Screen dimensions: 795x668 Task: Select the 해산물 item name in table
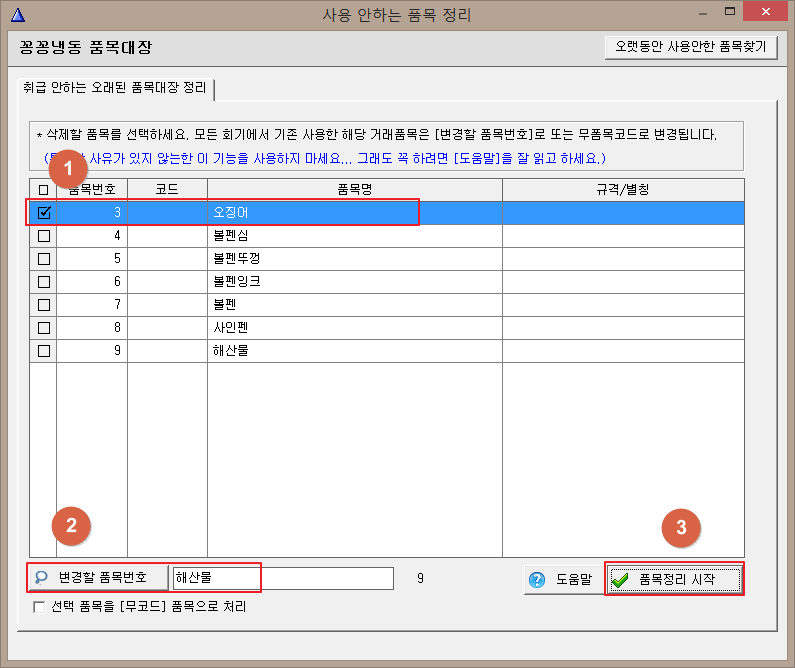(x=355, y=351)
